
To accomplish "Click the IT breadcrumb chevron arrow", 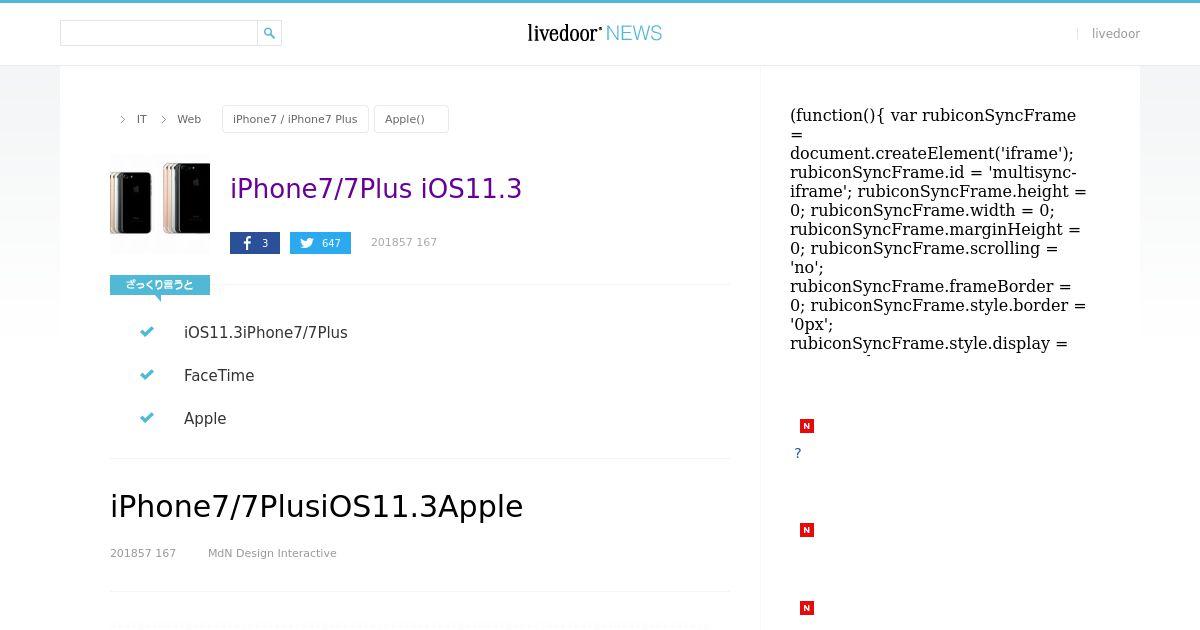I will click(x=123, y=119).
